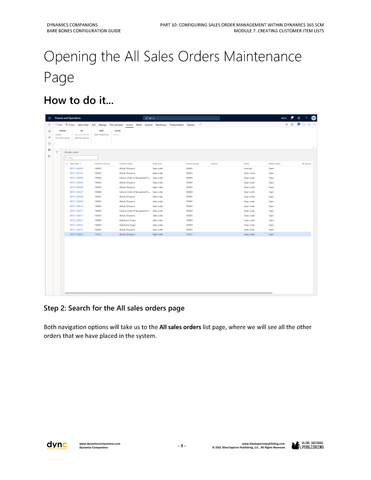Image resolution: width=371 pixels, height=480 pixels.
Task: Open the Sell tab
Action: pyautogui.click(x=94, y=125)
